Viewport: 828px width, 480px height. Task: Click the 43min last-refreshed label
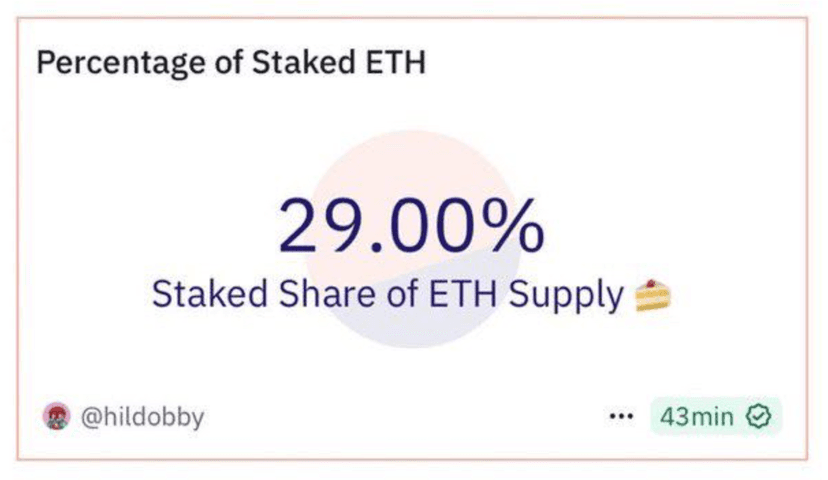click(697, 417)
